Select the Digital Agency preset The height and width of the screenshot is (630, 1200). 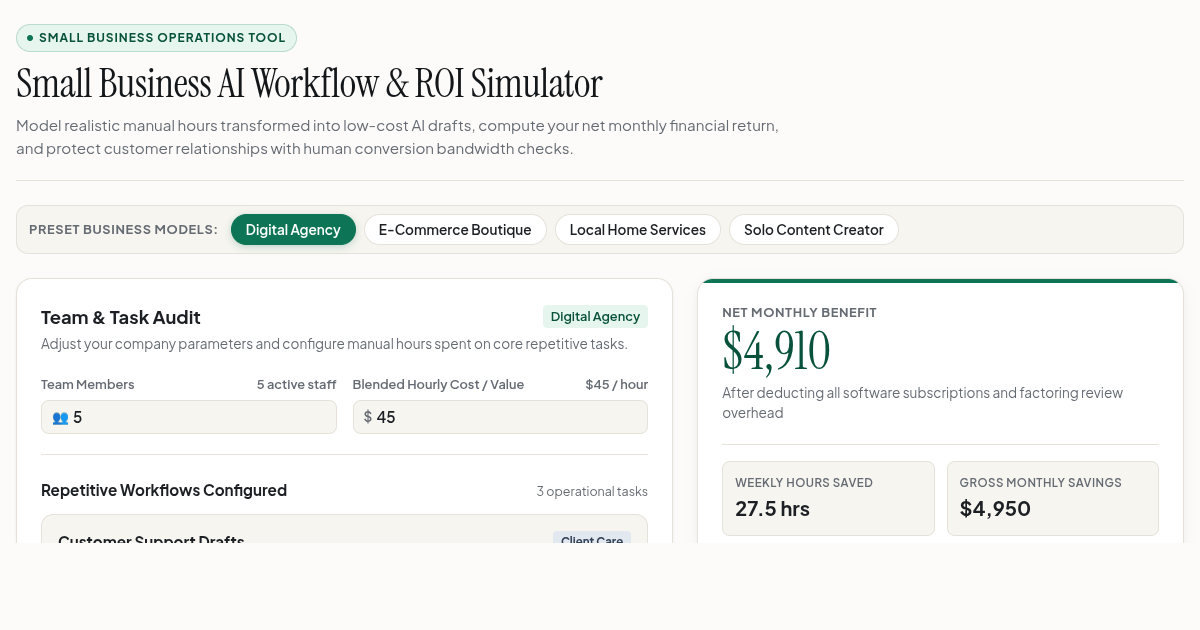click(293, 229)
